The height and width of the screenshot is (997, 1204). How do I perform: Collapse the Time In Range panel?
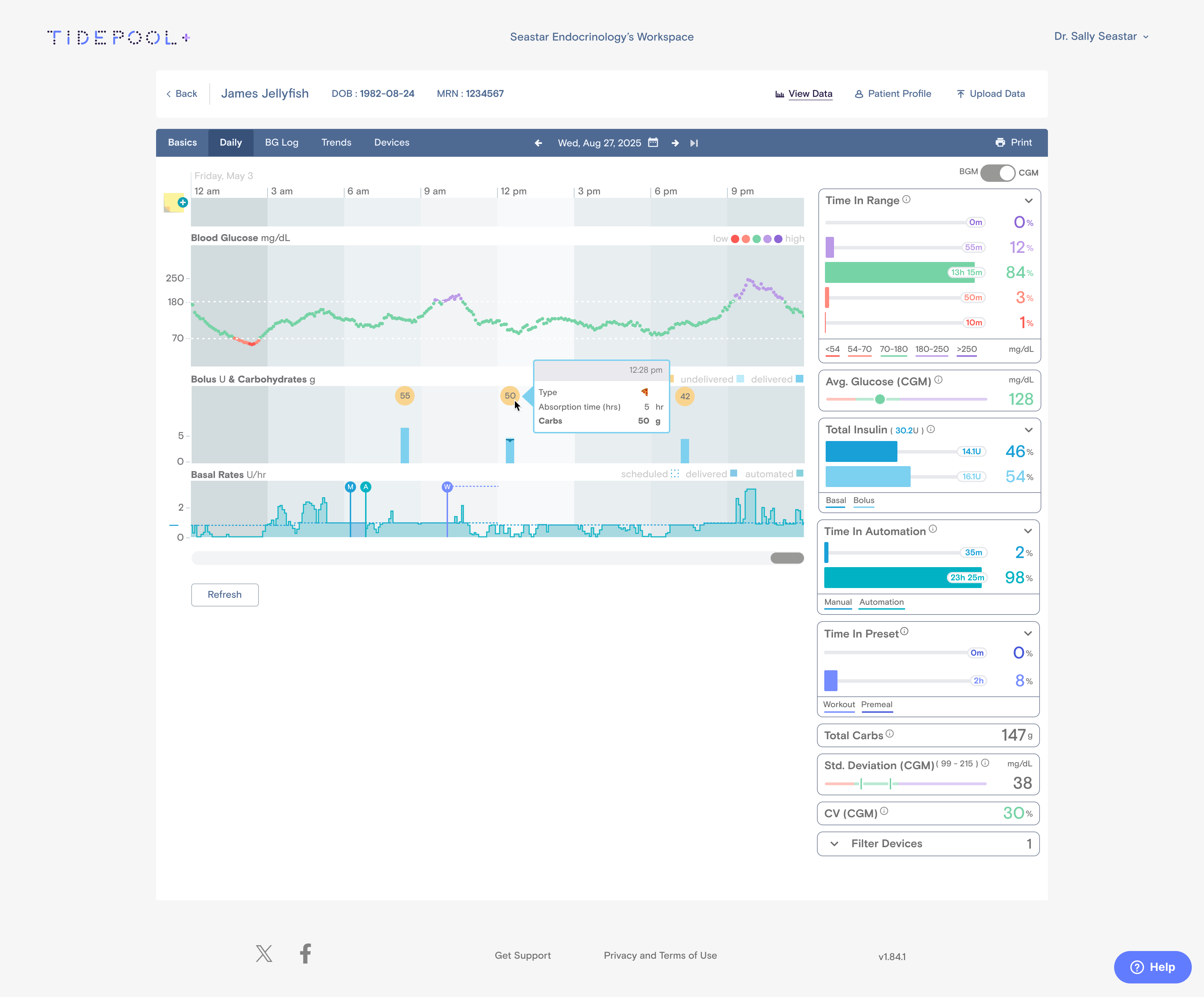tap(1028, 201)
